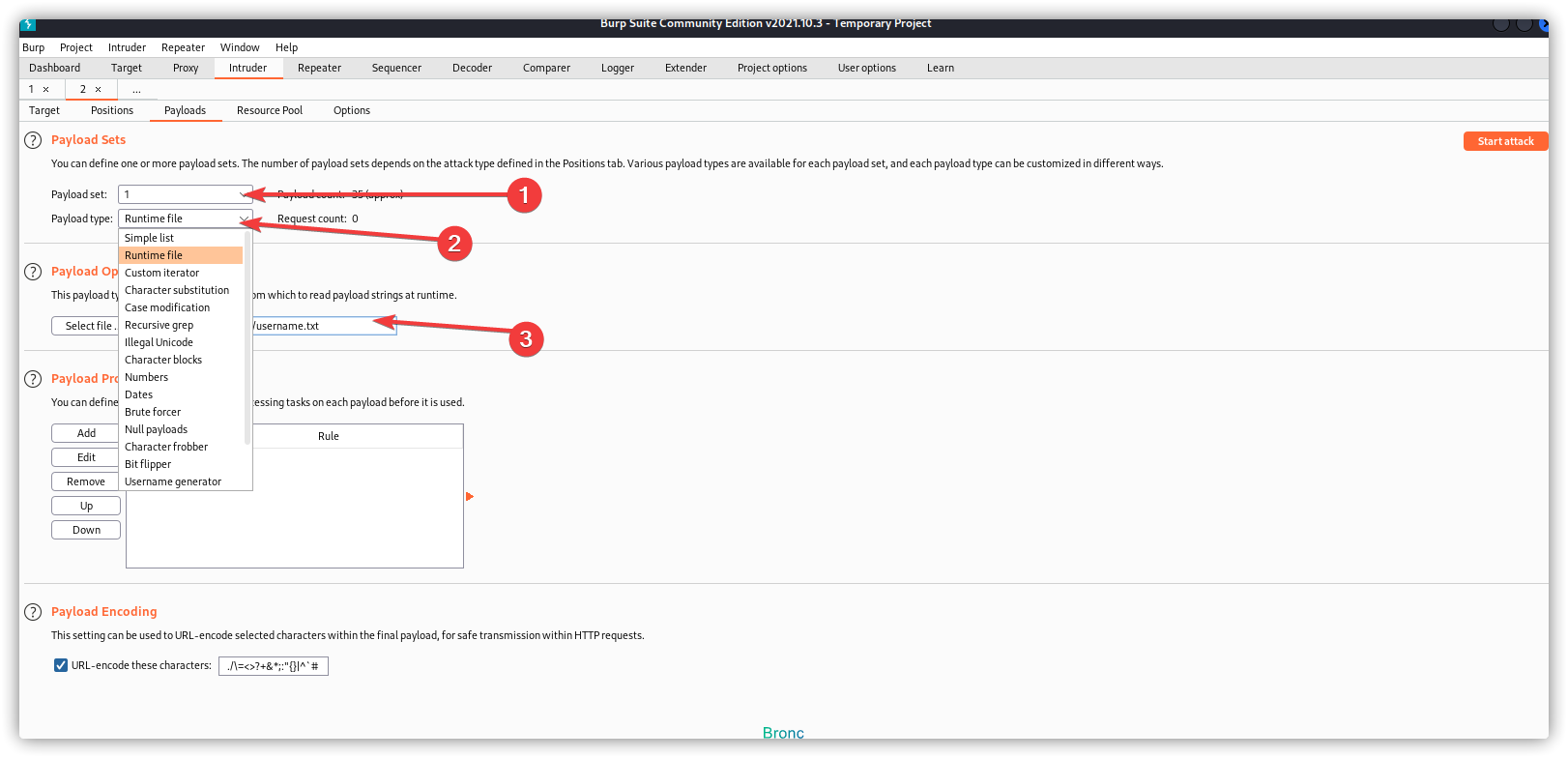The height and width of the screenshot is (758, 1568).
Task: Select Character frobber payload type
Action: pos(181,447)
